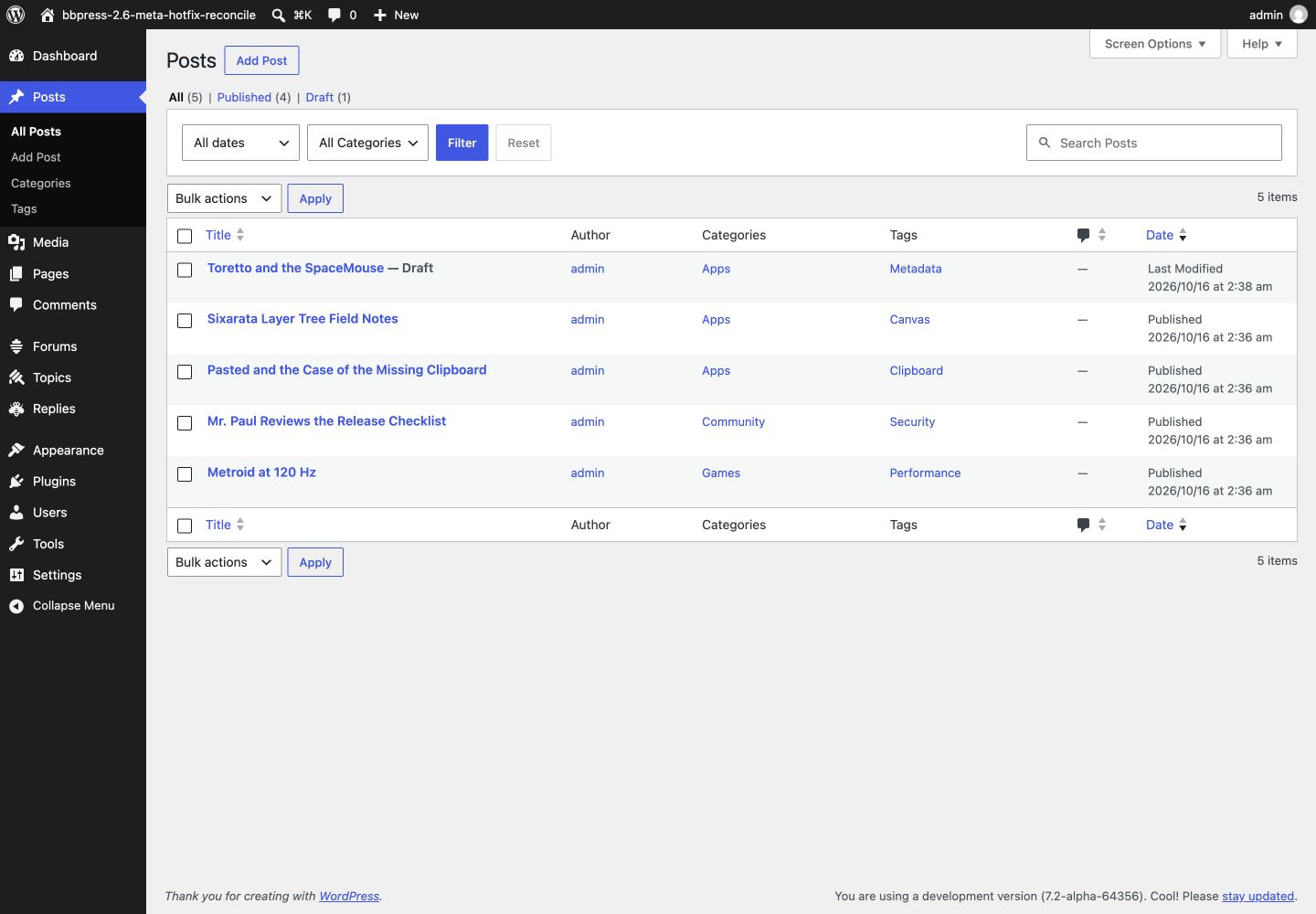
Task: Open the All dates dropdown
Action: tap(240, 143)
